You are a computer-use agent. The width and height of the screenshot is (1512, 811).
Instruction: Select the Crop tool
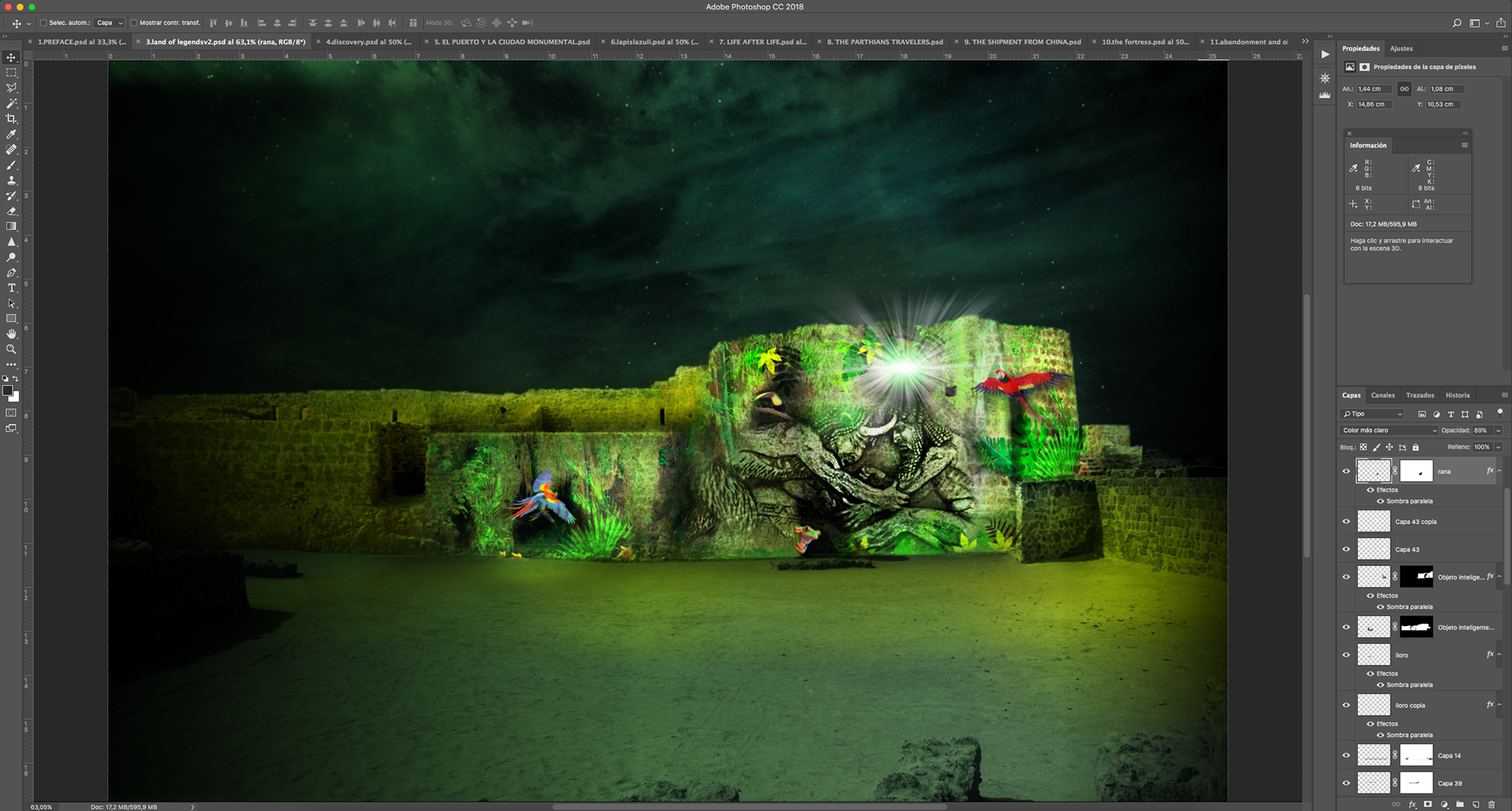pos(11,119)
